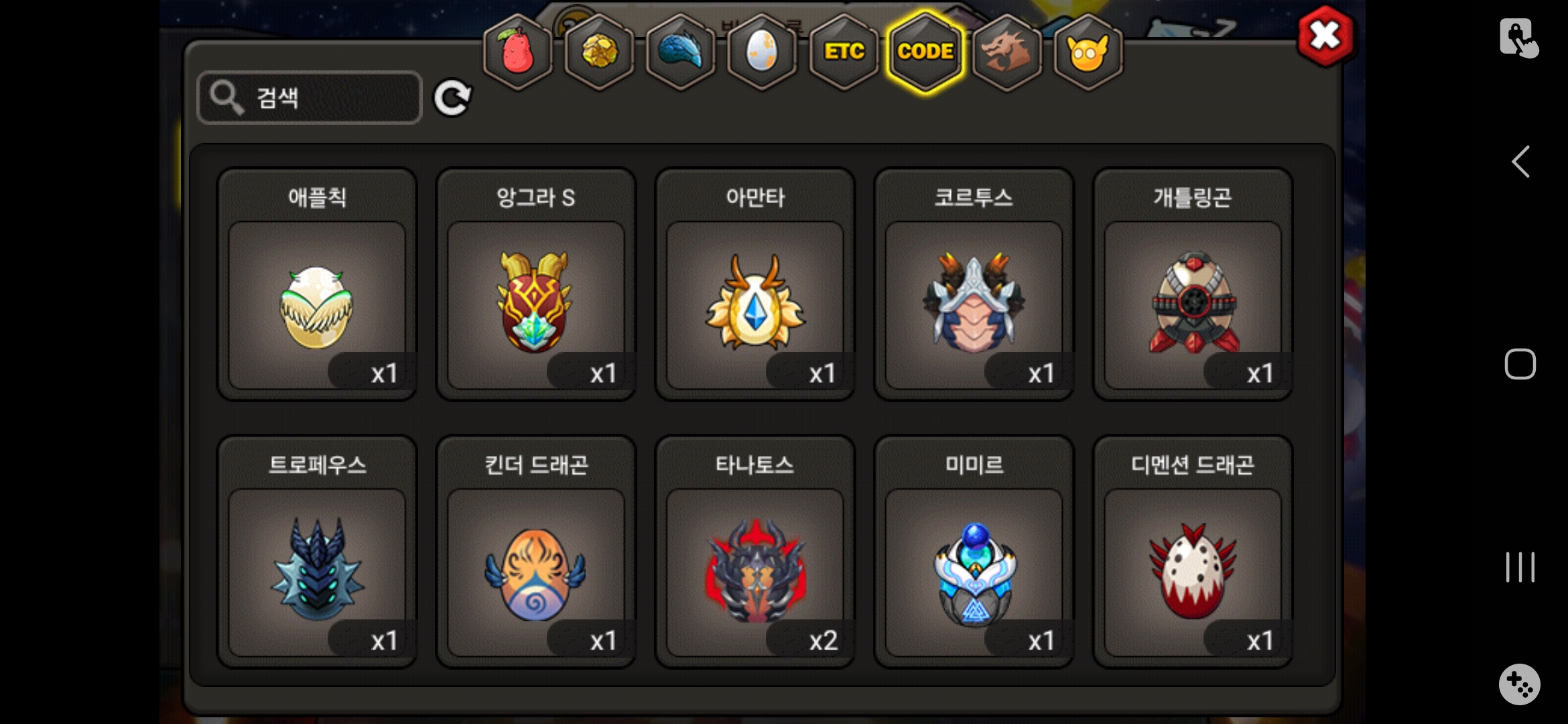This screenshot has height=724, width=1568.
Task: Select the 애플칙 egg item
Action: [317, 284]
